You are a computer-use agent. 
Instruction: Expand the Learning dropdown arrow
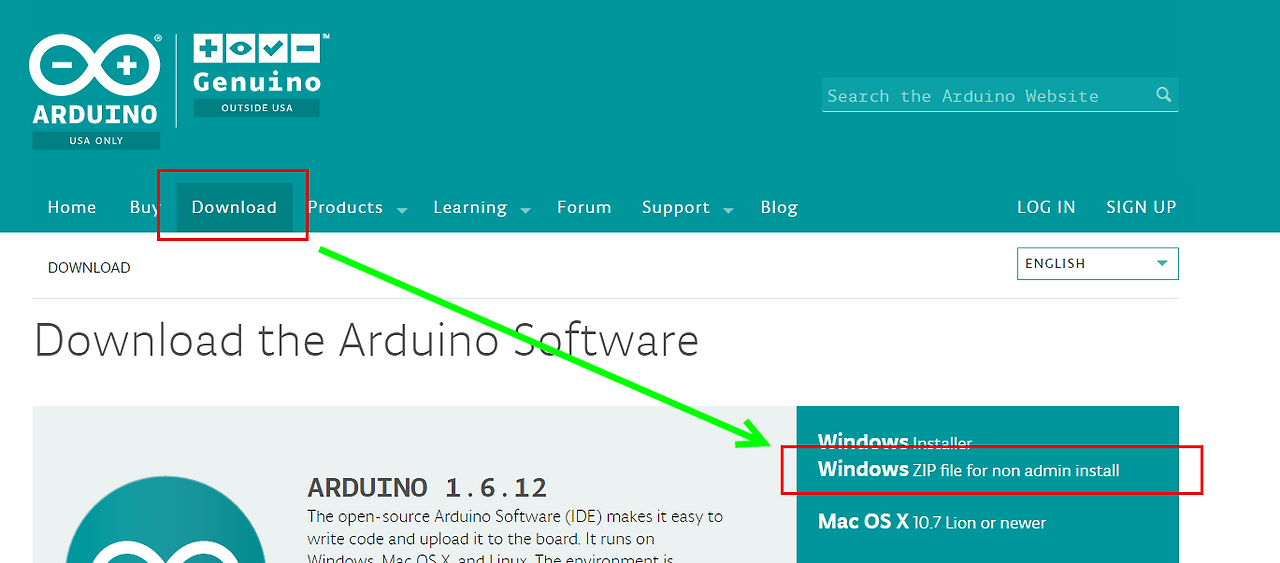tap(526, 211)
